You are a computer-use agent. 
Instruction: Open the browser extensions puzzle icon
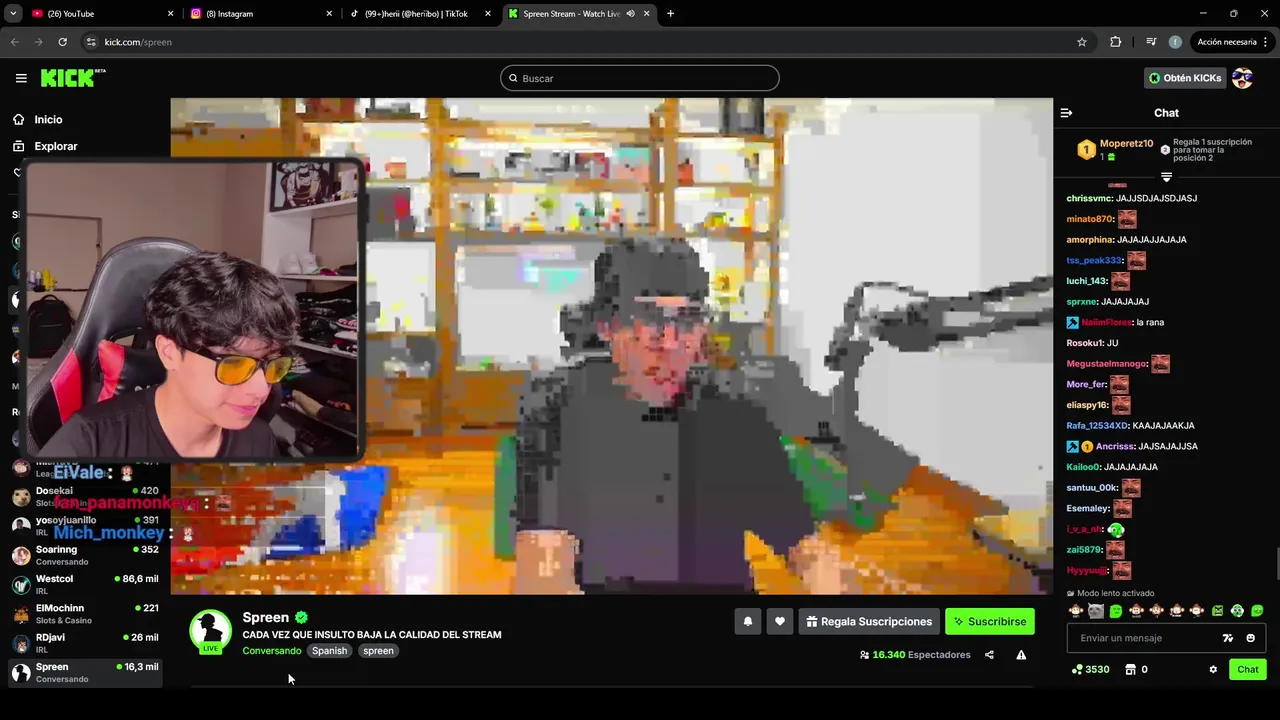tap(1116, 42)
